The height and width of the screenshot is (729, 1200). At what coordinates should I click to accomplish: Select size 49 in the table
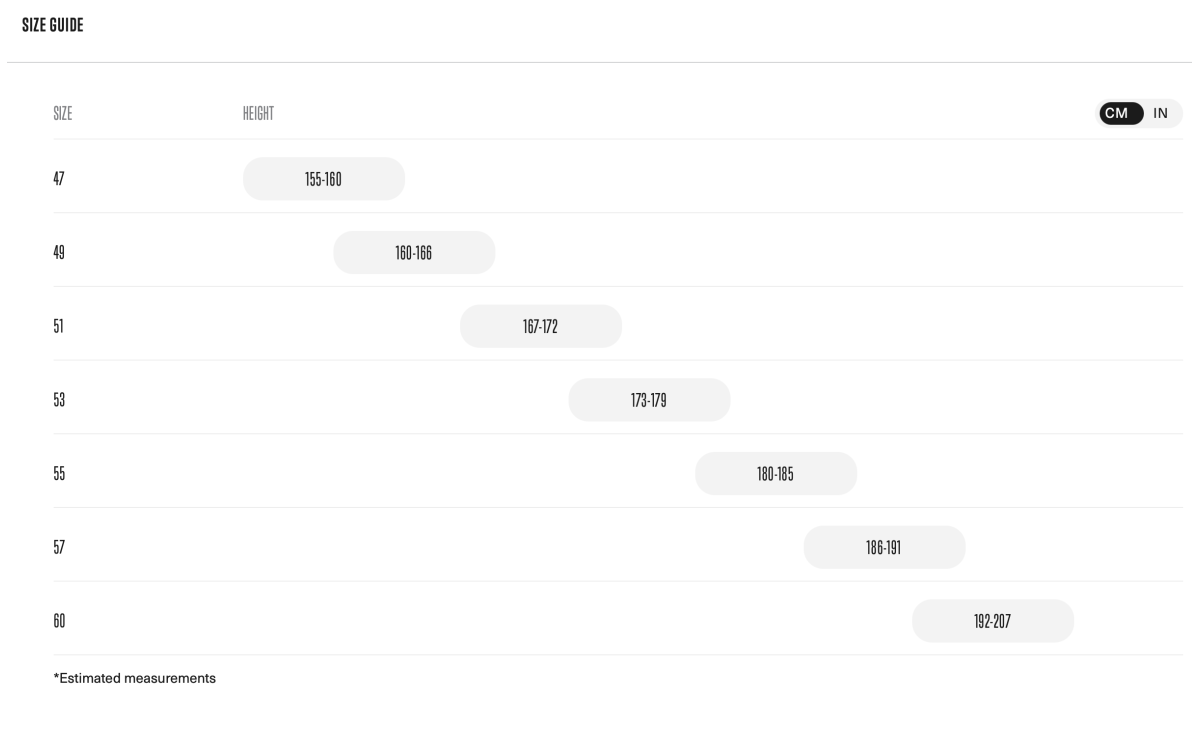pos(59,253)
